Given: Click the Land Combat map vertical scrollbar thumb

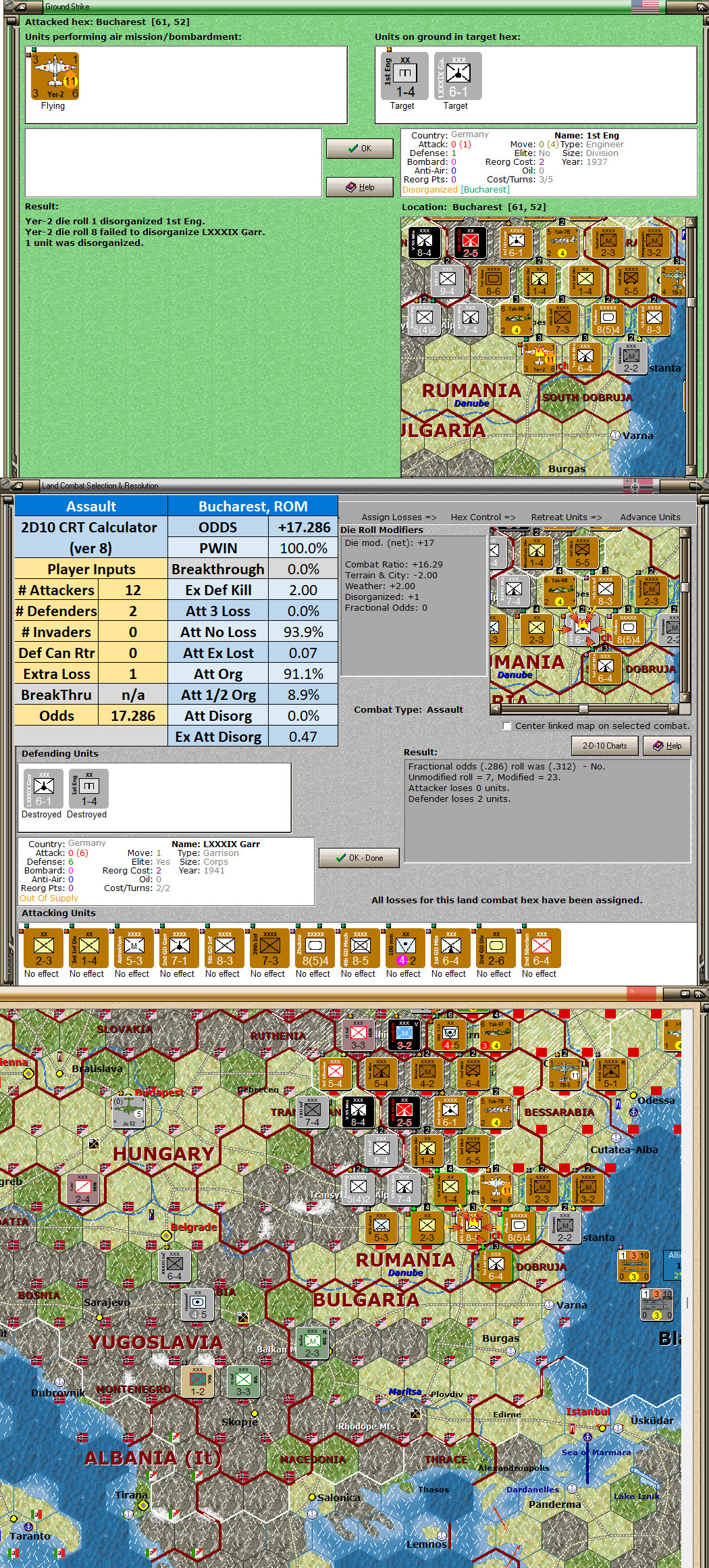Looking at the screenshot, I should (x=685, y=587).
